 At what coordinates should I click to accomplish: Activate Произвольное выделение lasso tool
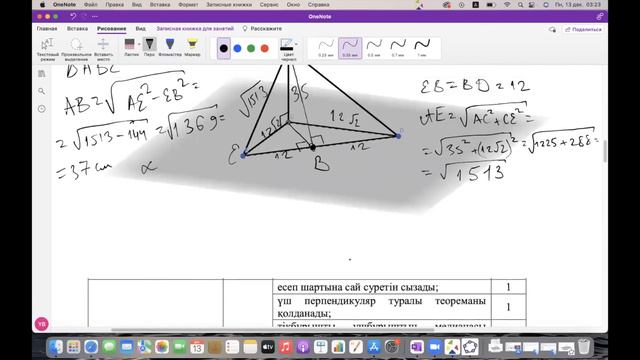pos(76,49)
